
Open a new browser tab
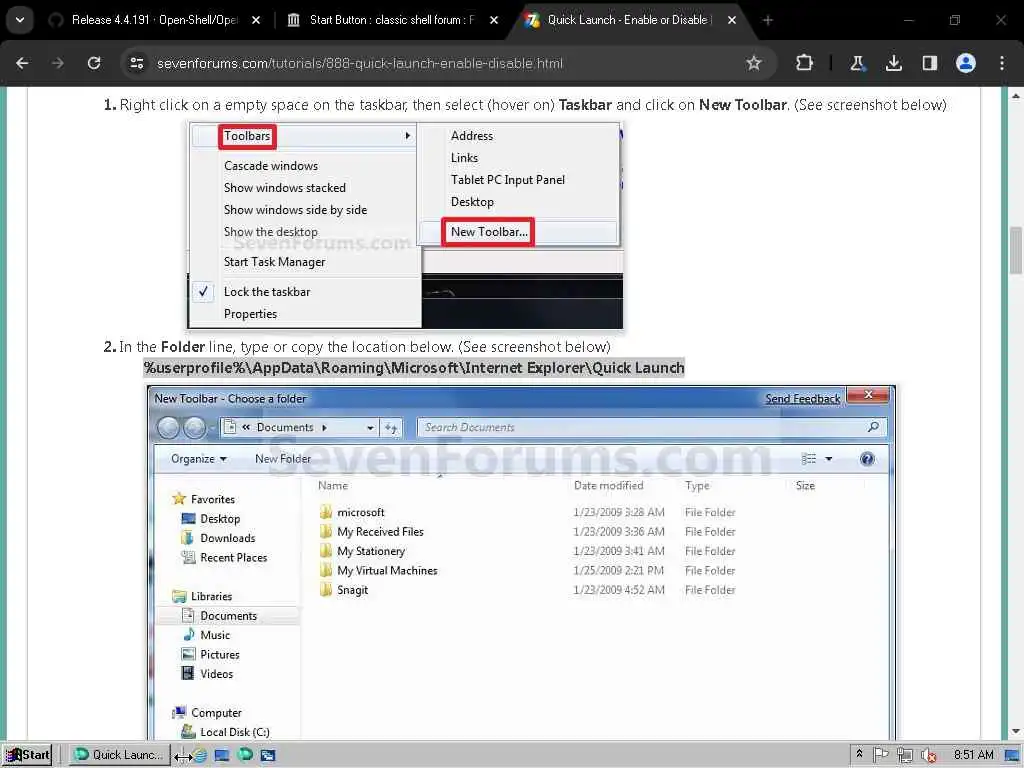[768, 20]
